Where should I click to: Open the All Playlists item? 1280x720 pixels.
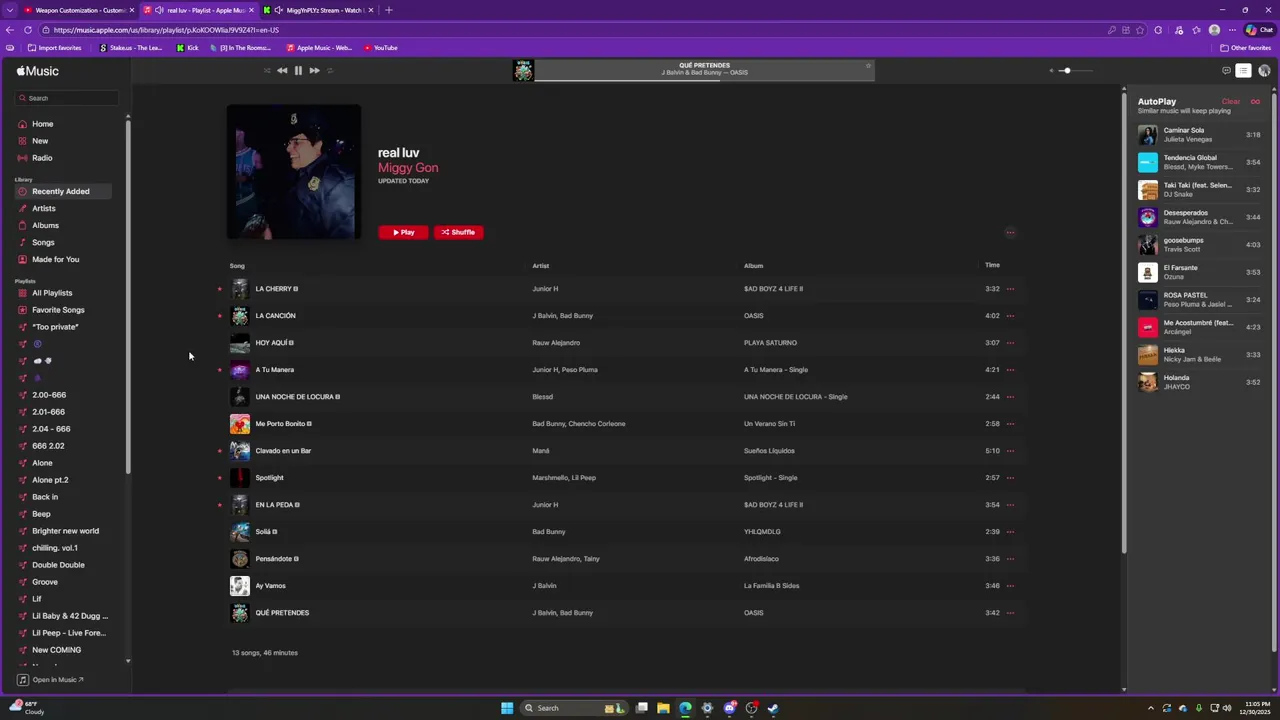[x=52, y=293]
